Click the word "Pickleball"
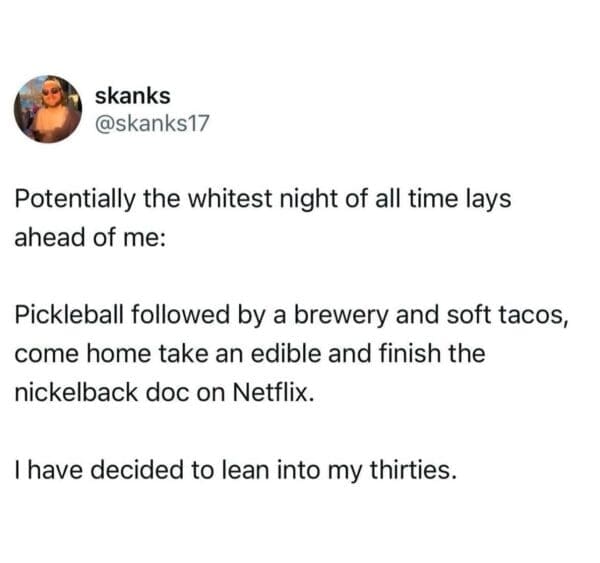This screenshot has width=600, height=563. (x=66, y=318)
